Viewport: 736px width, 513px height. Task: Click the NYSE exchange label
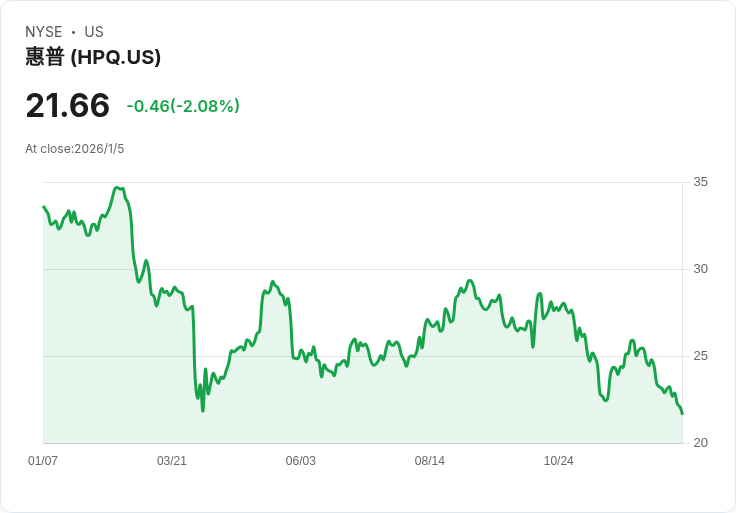coord(44,32)
